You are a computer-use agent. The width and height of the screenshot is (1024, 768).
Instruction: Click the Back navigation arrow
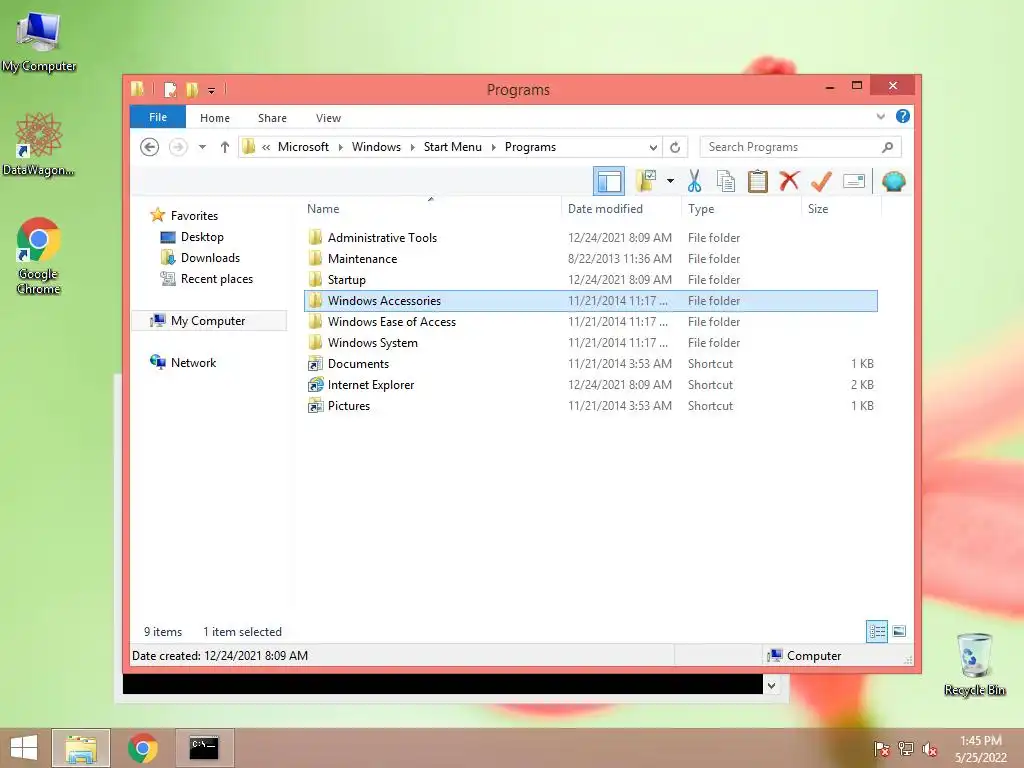[x=150, y=147]
